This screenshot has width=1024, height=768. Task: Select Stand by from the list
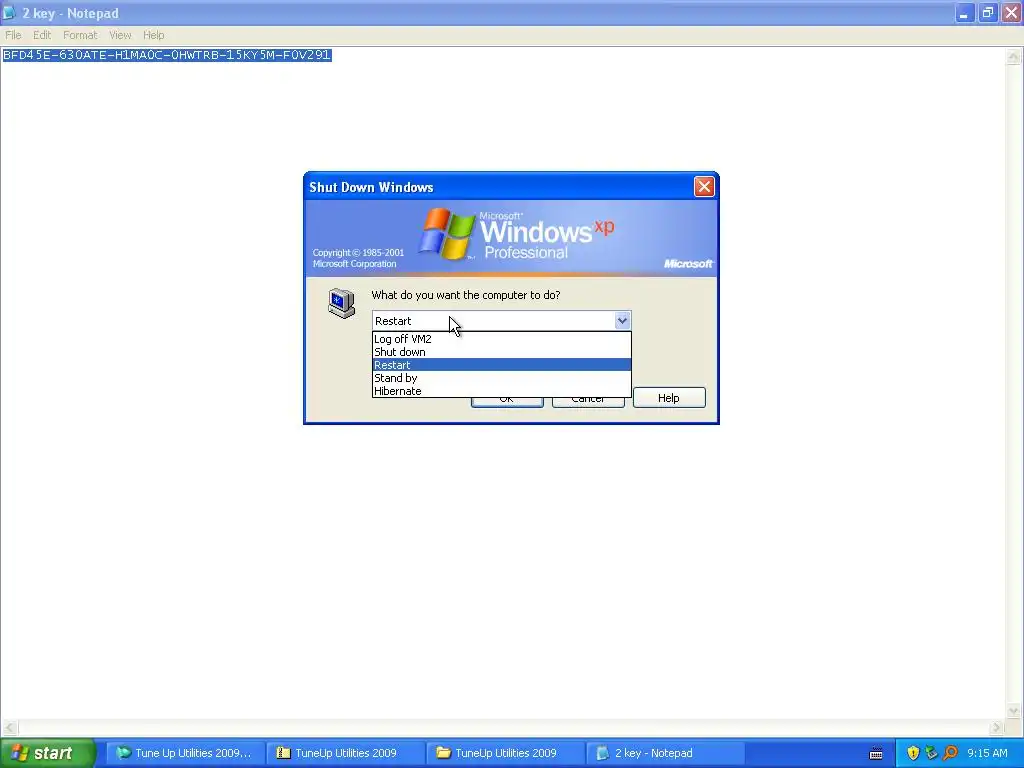pos(502,378)
